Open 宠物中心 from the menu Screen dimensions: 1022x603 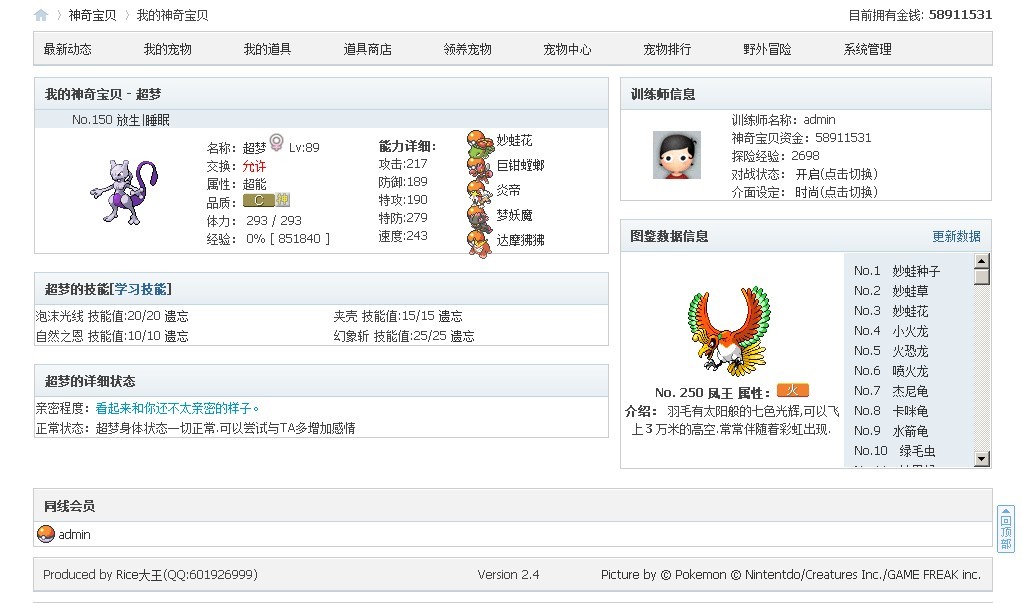(567, 49)
